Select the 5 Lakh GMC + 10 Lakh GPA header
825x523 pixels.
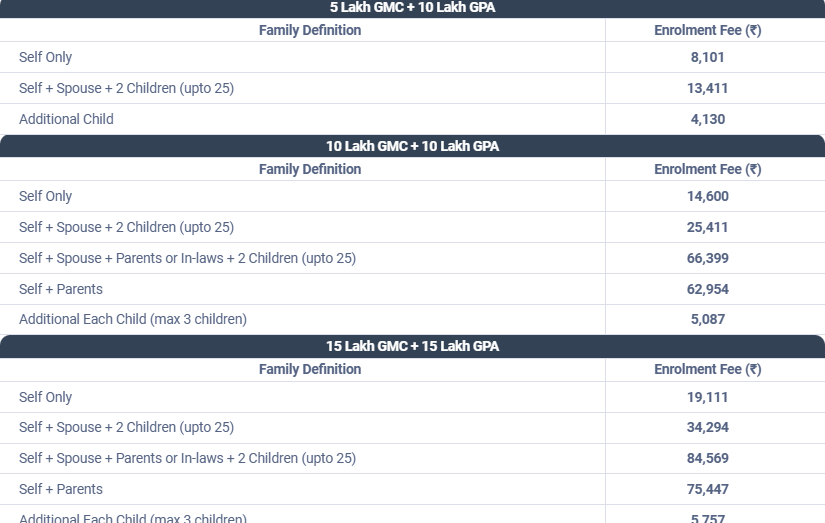(412, 7)
